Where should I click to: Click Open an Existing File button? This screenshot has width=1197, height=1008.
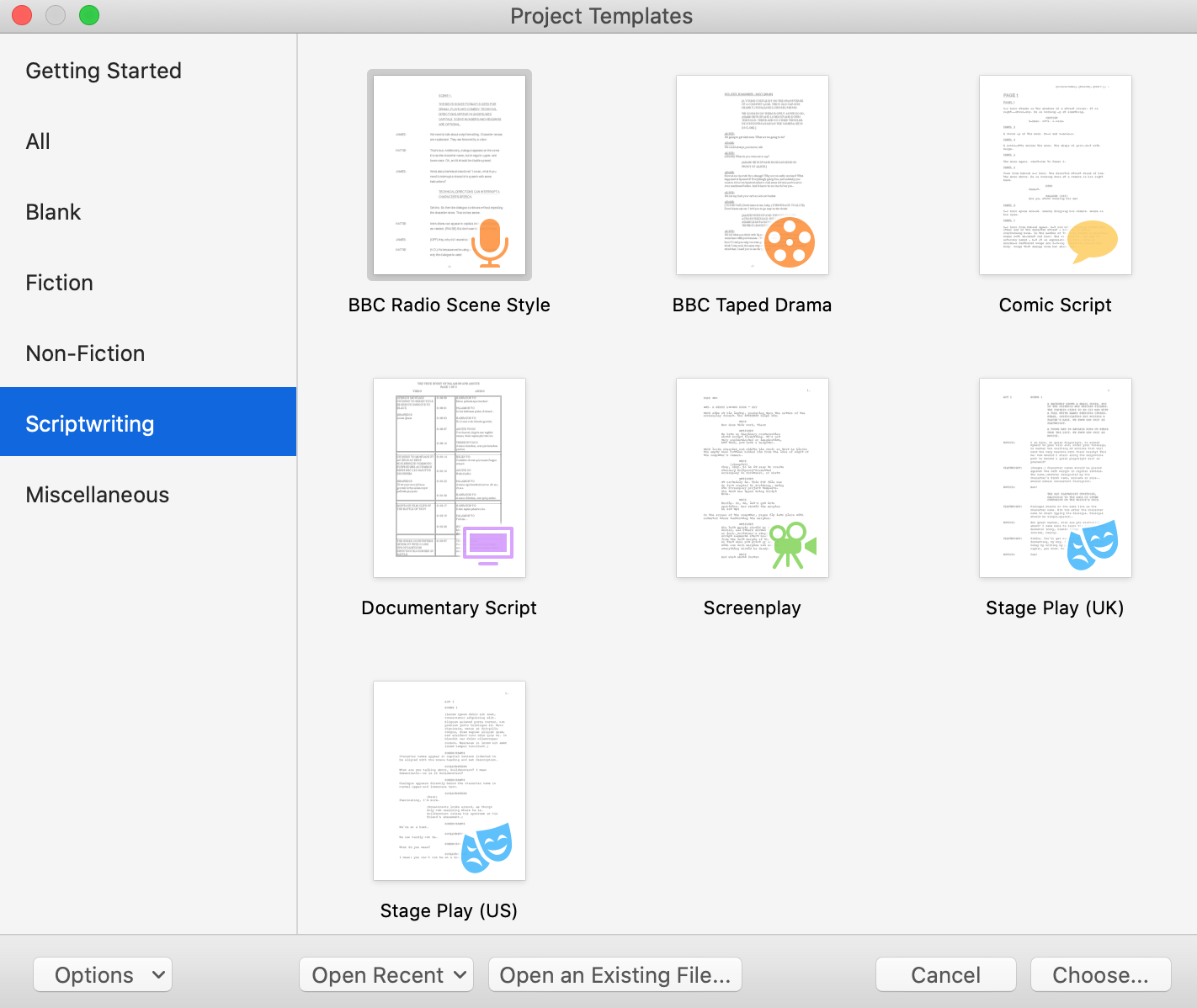pyautogui.click(x=615, y=975)
